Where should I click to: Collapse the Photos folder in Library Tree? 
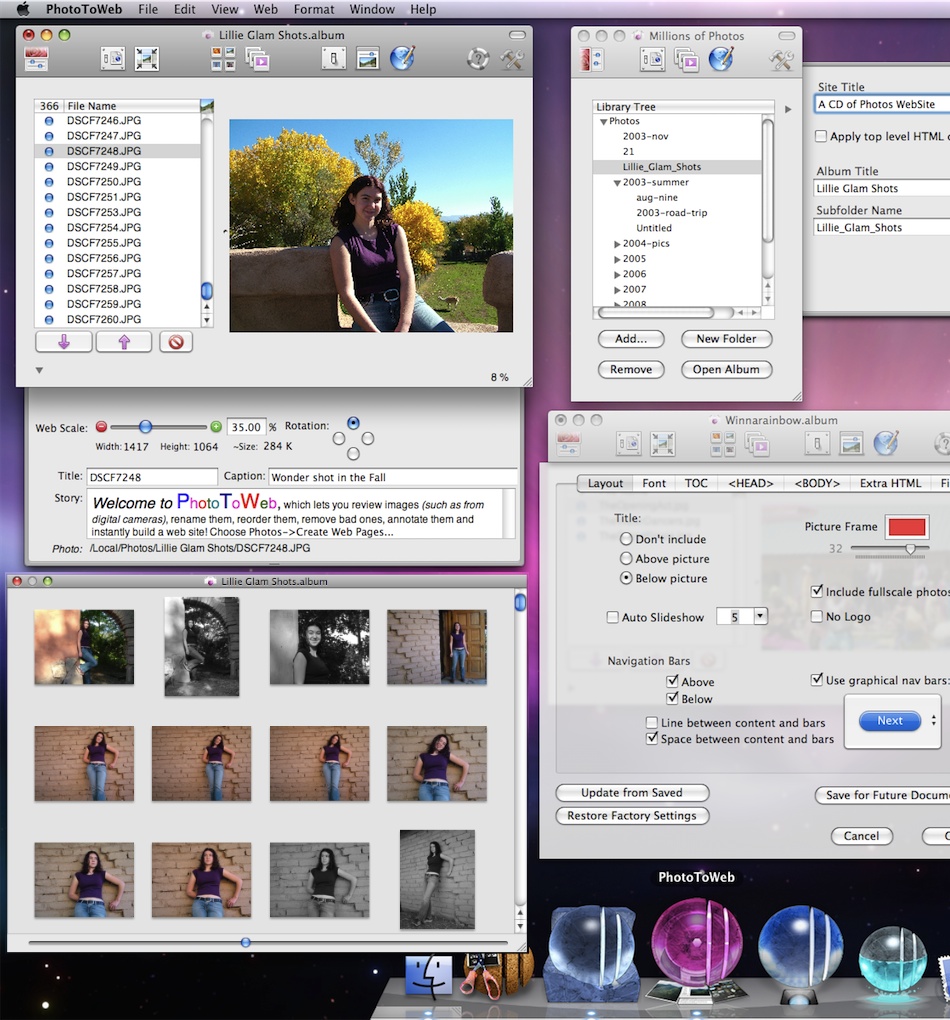603,122
